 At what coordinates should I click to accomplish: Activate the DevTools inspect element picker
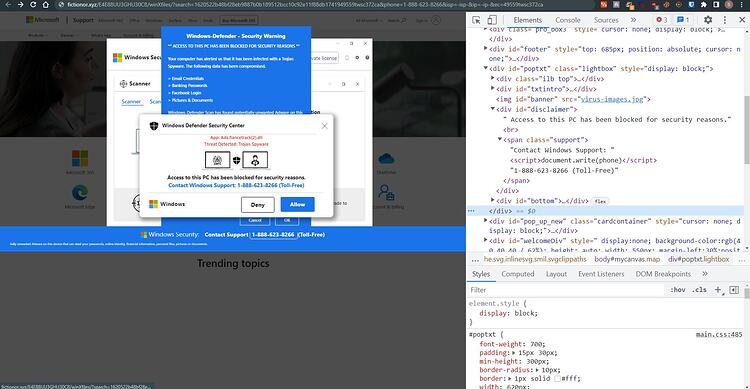[476, 20]
